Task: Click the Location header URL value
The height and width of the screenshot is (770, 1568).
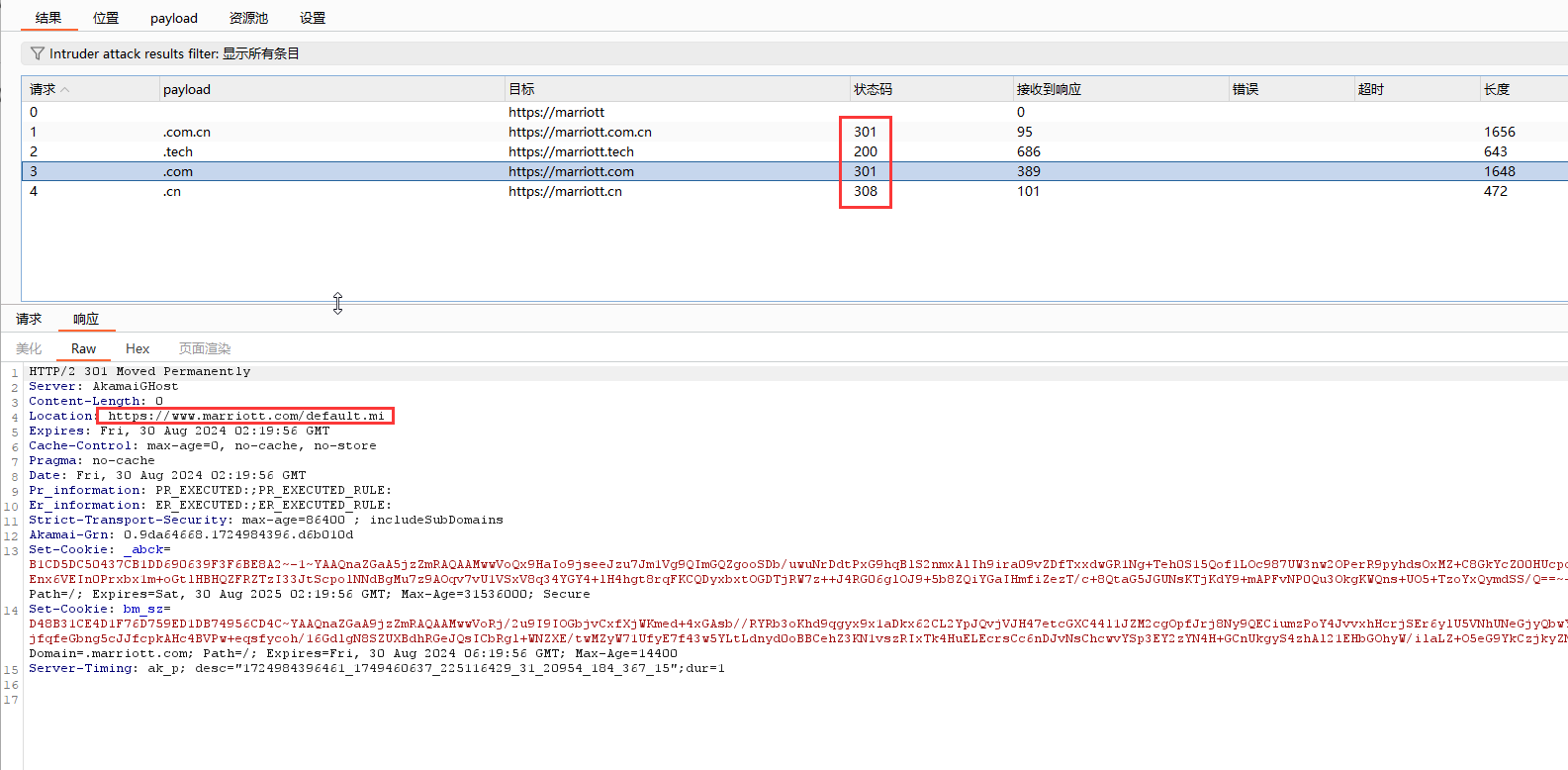Action: point(246,416)
